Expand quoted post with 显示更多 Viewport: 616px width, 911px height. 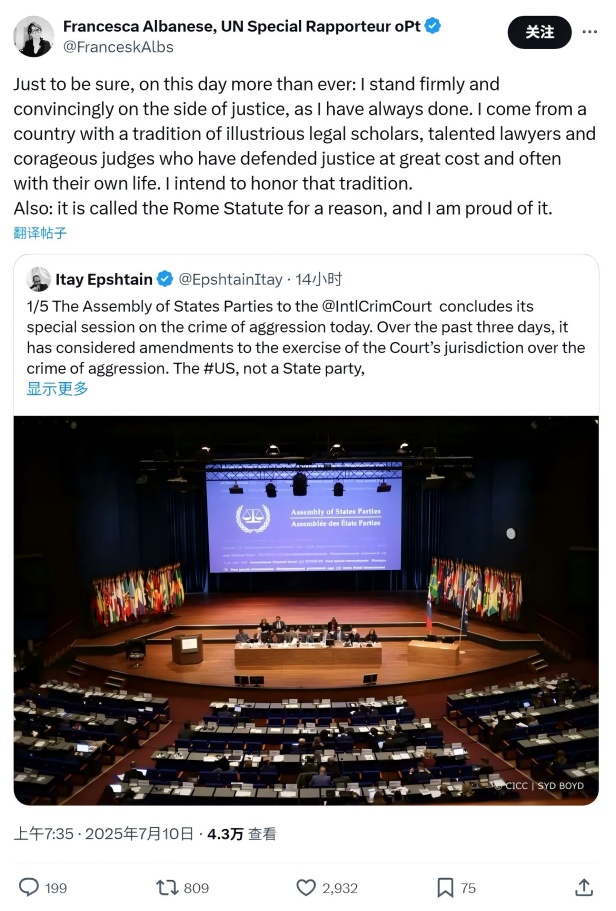(57, 389)
